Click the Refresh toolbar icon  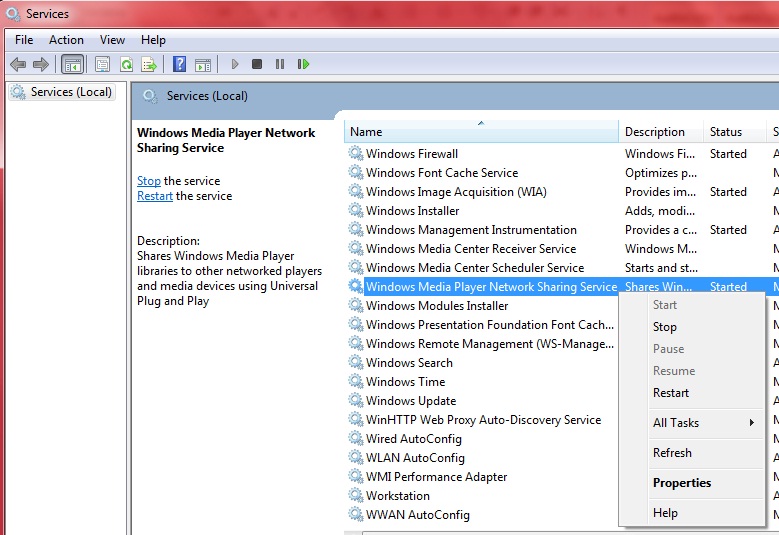pos(126,64)
